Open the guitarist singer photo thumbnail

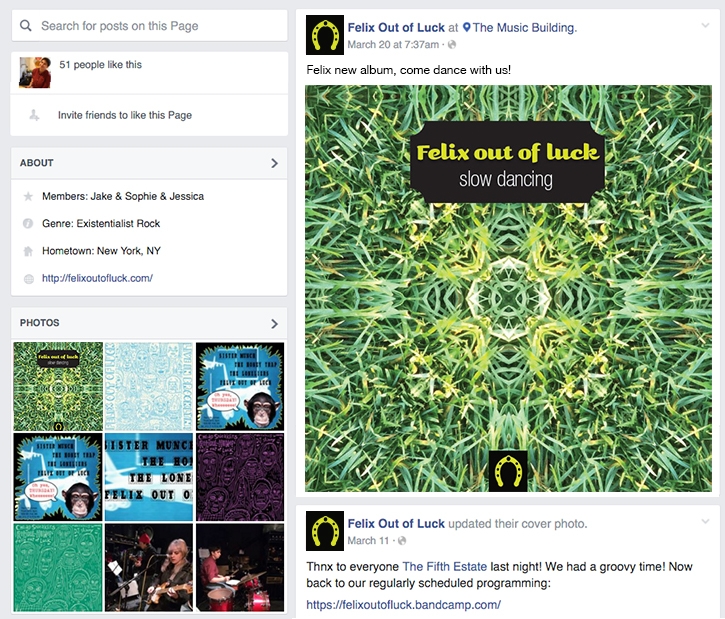[149, 568]
